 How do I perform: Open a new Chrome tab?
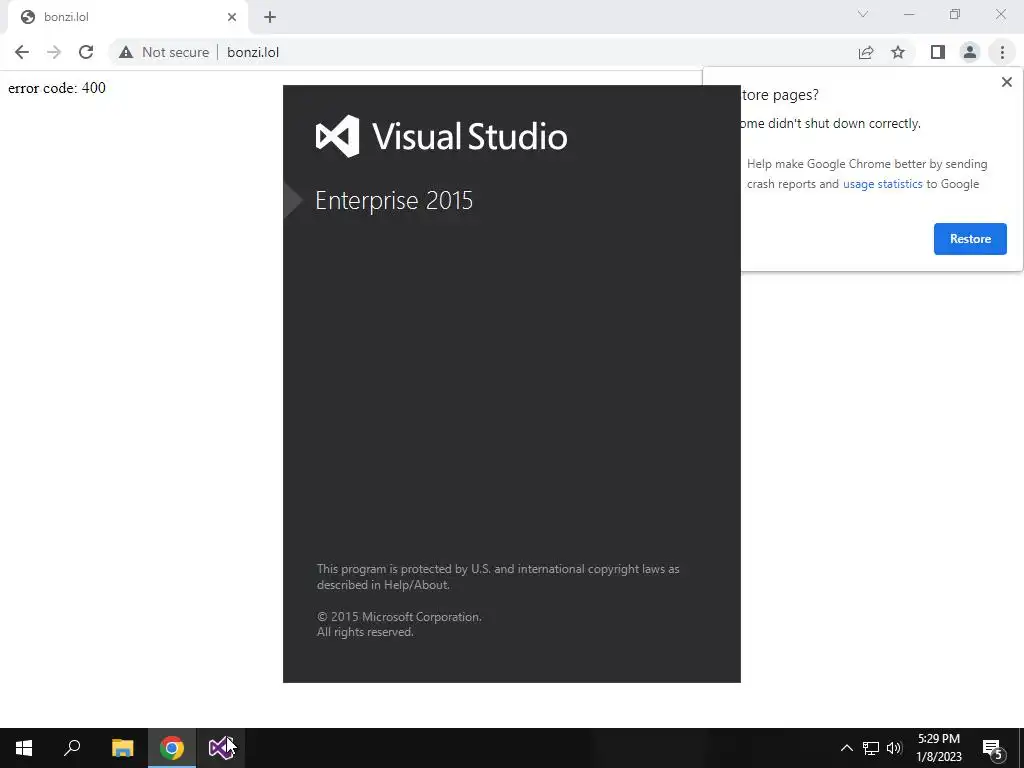pos(270,17)
